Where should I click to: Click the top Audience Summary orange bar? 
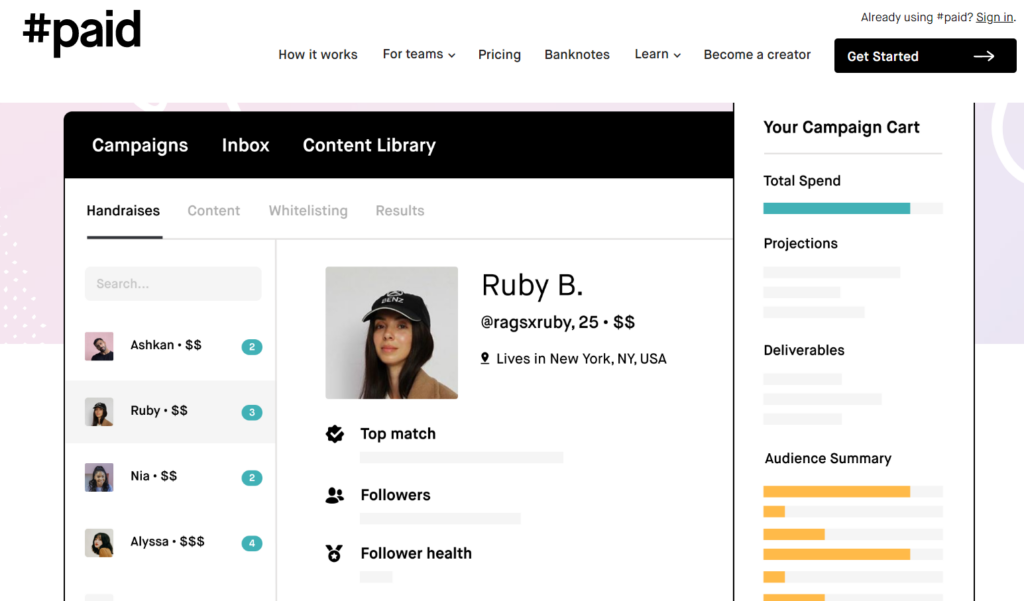click(x=837, y=491)
